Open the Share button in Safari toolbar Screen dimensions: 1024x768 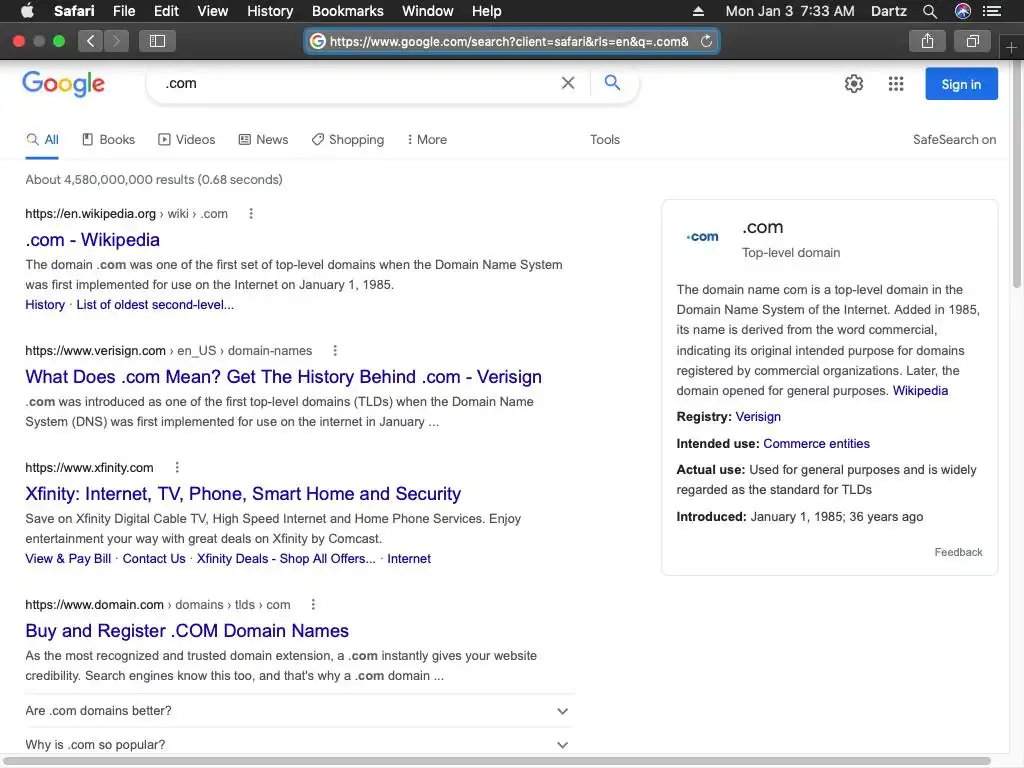tap(927, 41)
